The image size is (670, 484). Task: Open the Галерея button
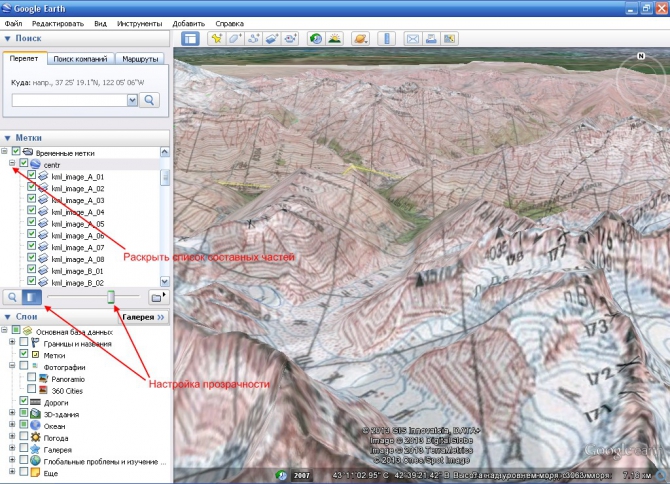click(x=143, y=317)
